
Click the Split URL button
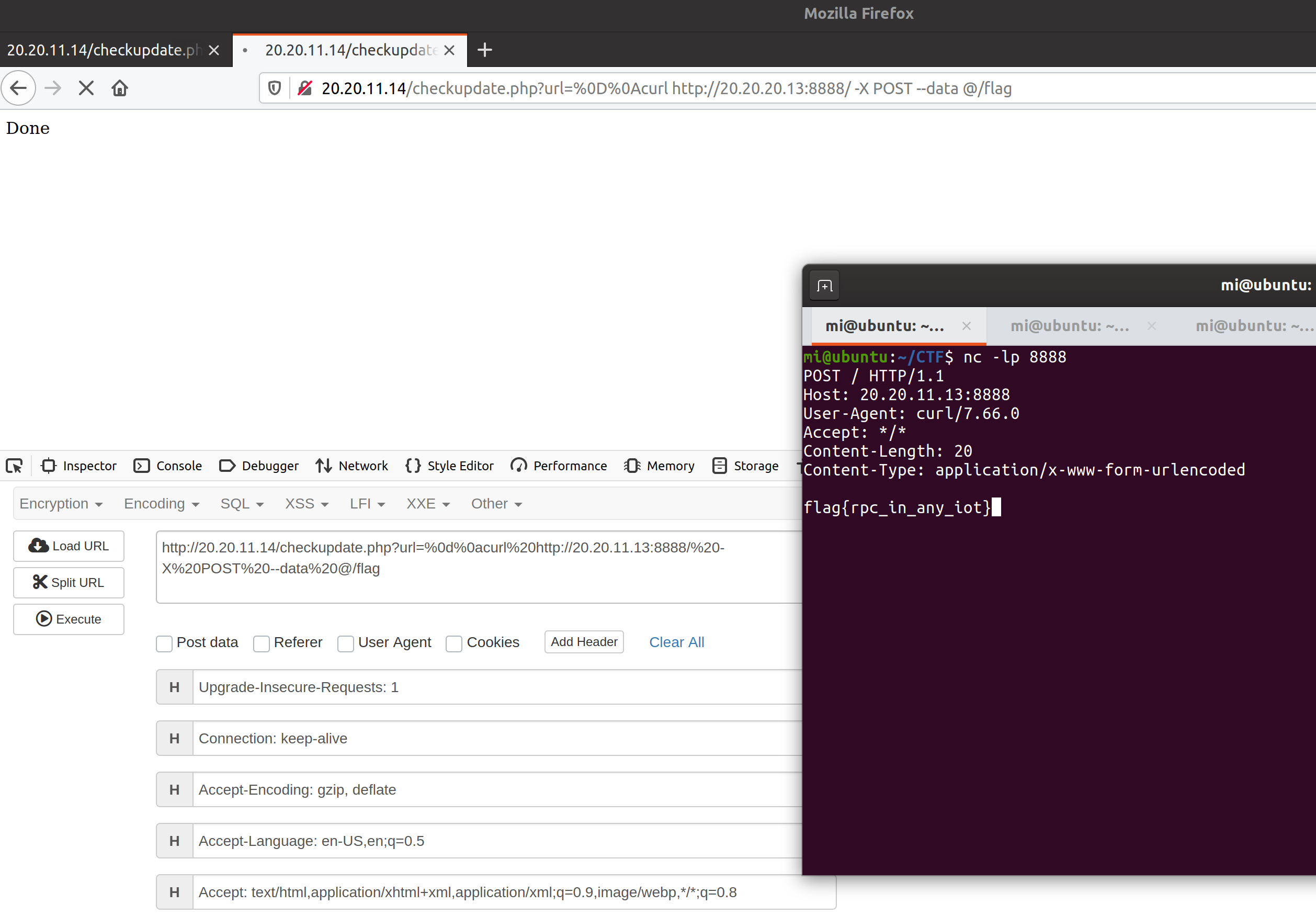pos(69,582)
